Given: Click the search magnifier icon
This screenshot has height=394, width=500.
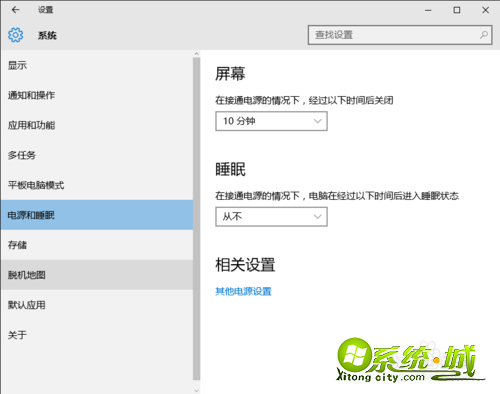Looking at the screenshot, I should coord(484,35).
